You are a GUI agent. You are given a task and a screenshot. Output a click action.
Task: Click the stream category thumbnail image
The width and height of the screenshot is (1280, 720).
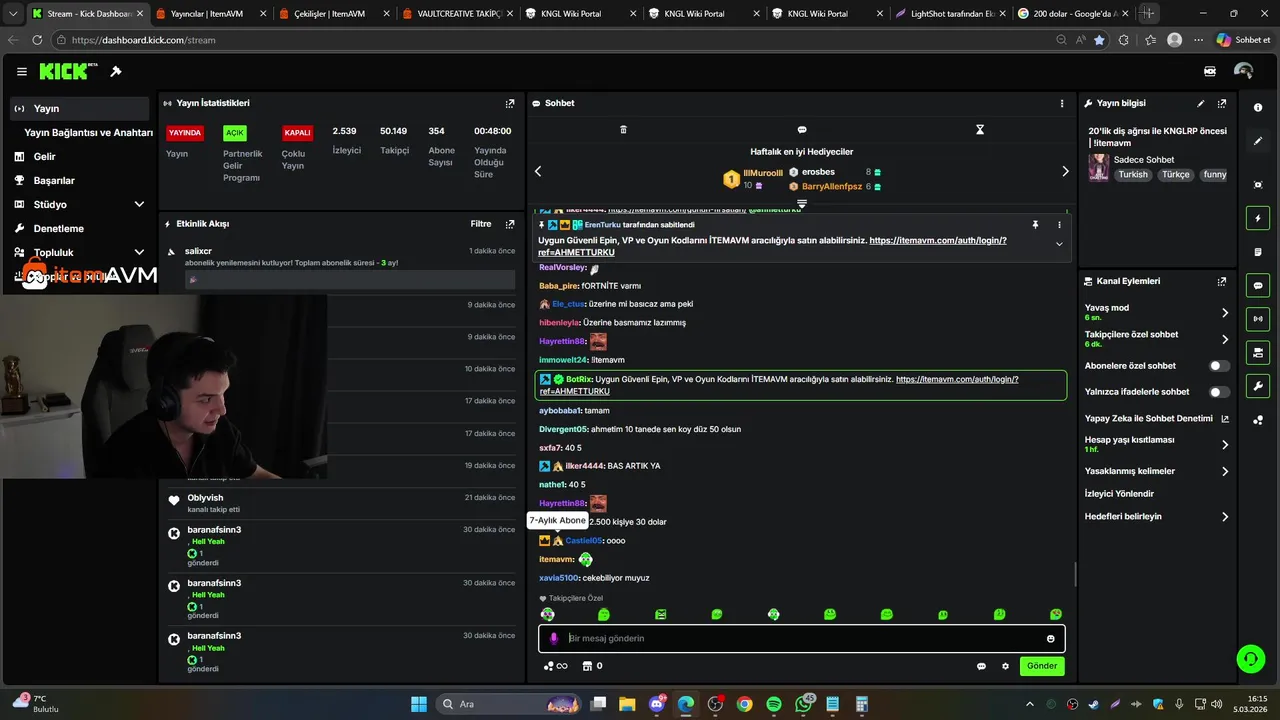[x=1098, y=167]
